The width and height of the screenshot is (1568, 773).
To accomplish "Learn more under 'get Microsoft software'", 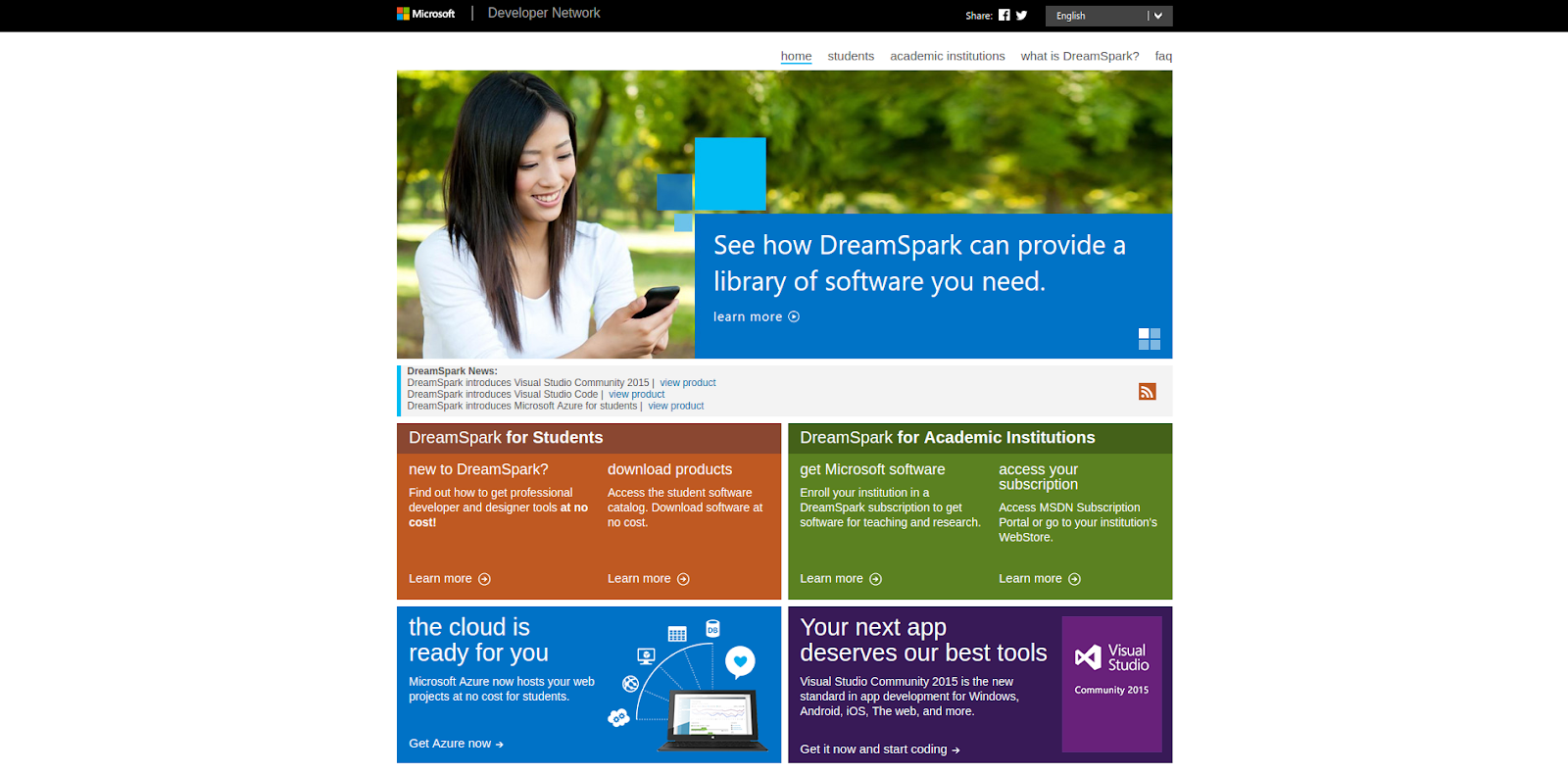I will click(x=841, y=579).
